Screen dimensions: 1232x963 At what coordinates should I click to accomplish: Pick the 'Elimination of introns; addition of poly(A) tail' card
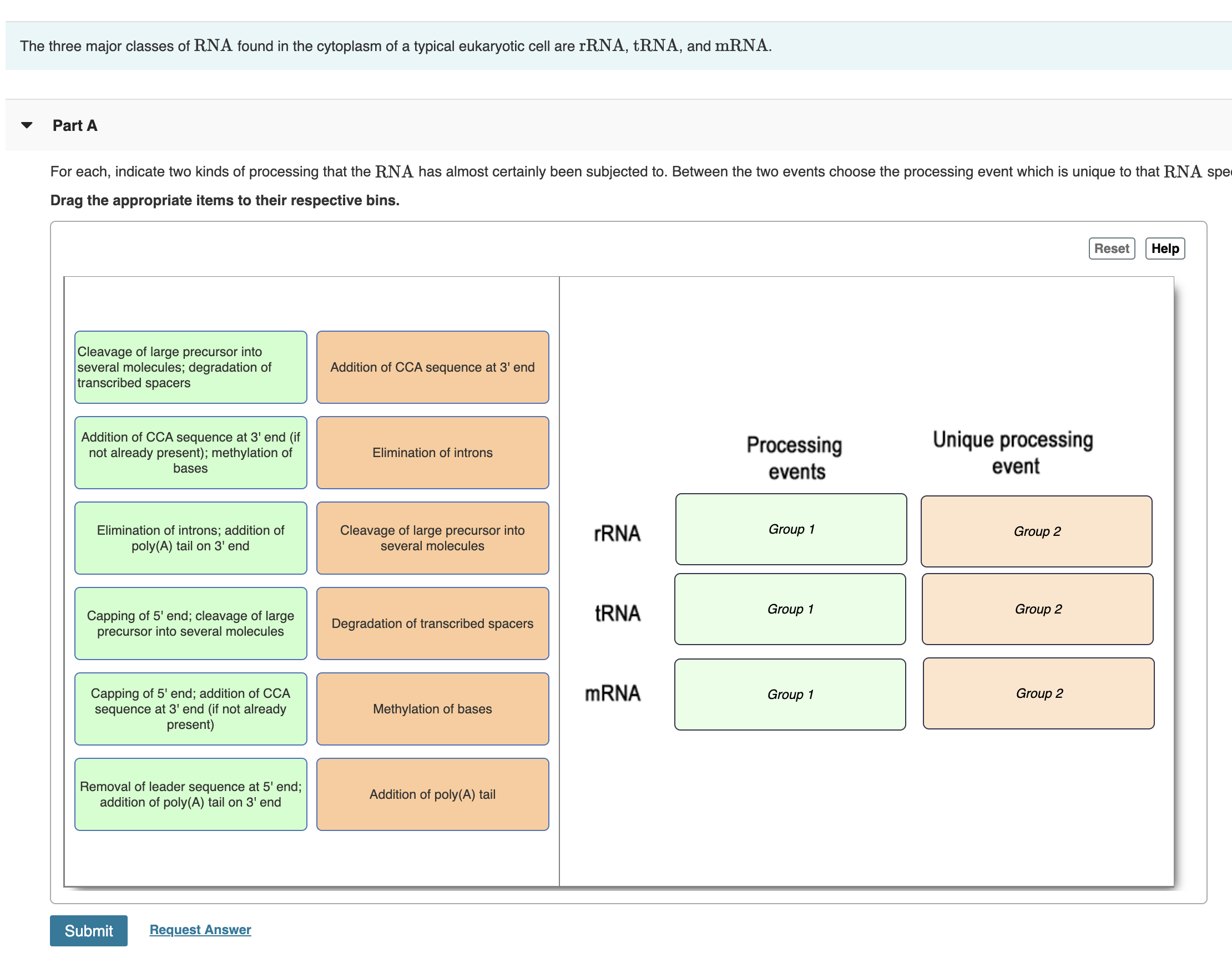(191, 538)
